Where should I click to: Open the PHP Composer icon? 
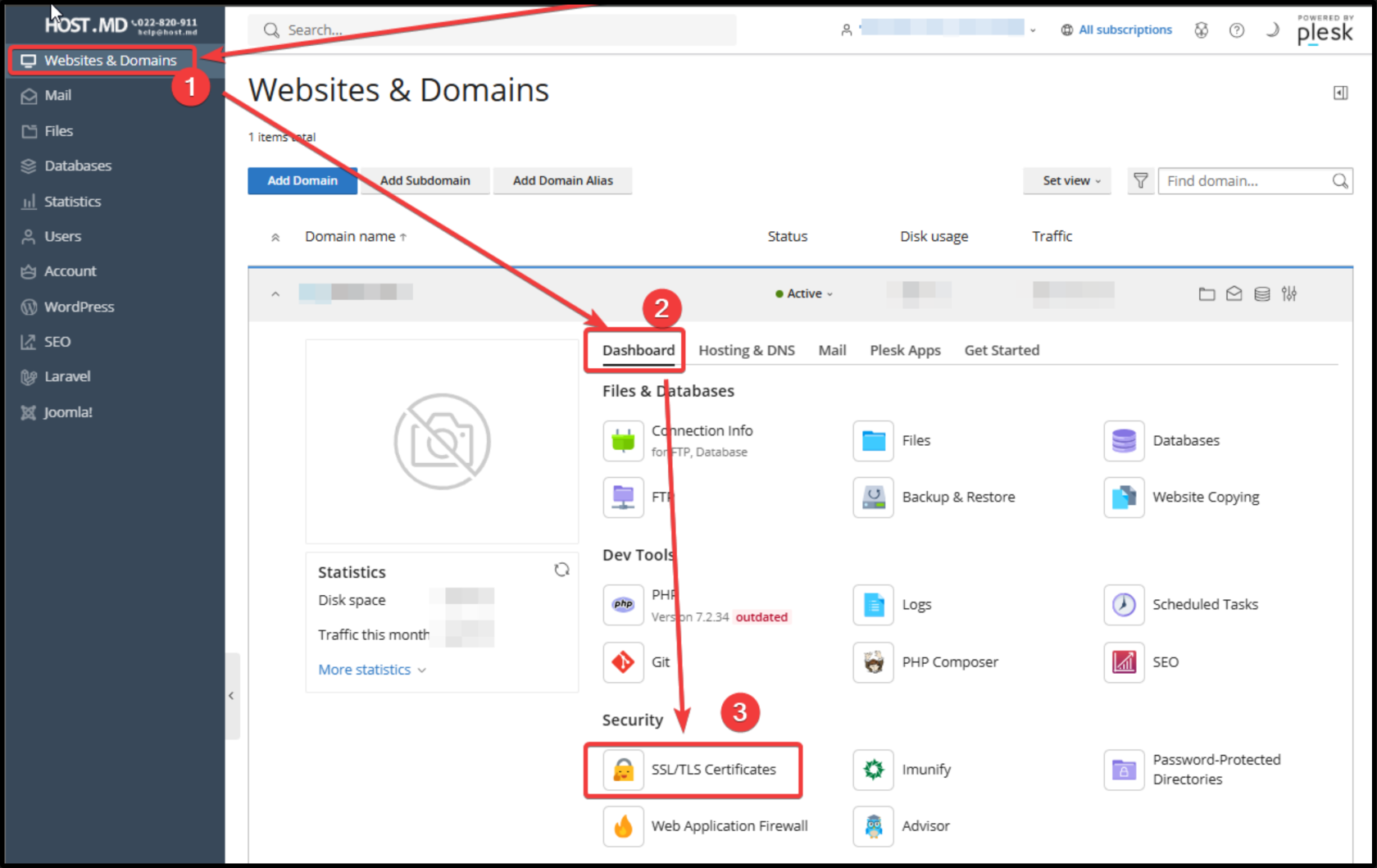pyautogui.click(x=874, y=662)
